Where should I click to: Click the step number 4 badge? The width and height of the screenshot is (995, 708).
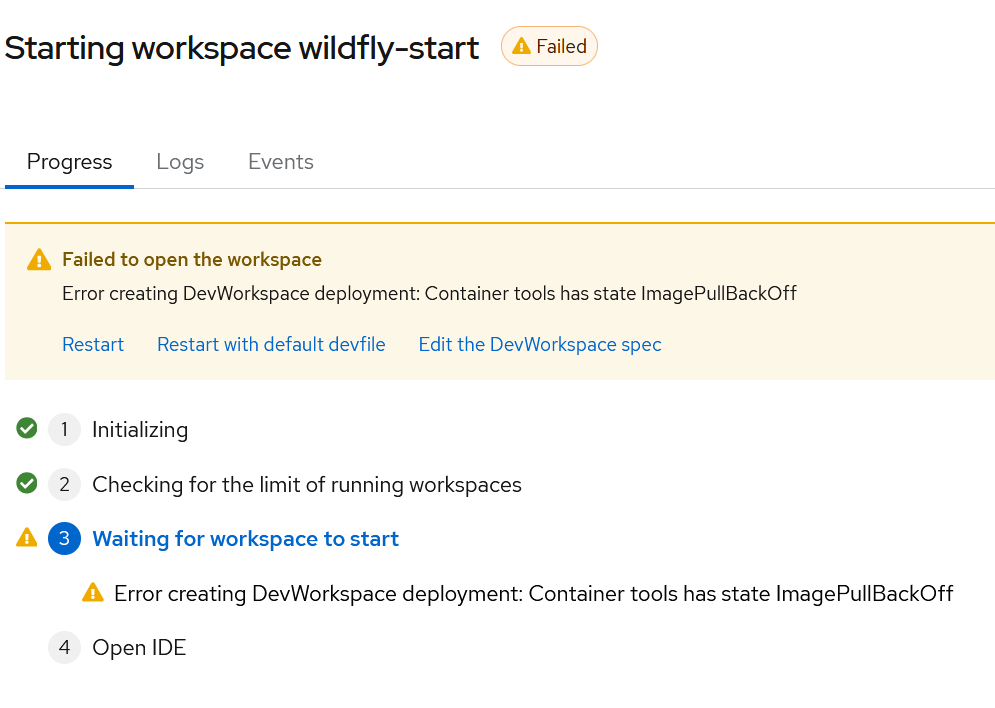pos(64,648)
